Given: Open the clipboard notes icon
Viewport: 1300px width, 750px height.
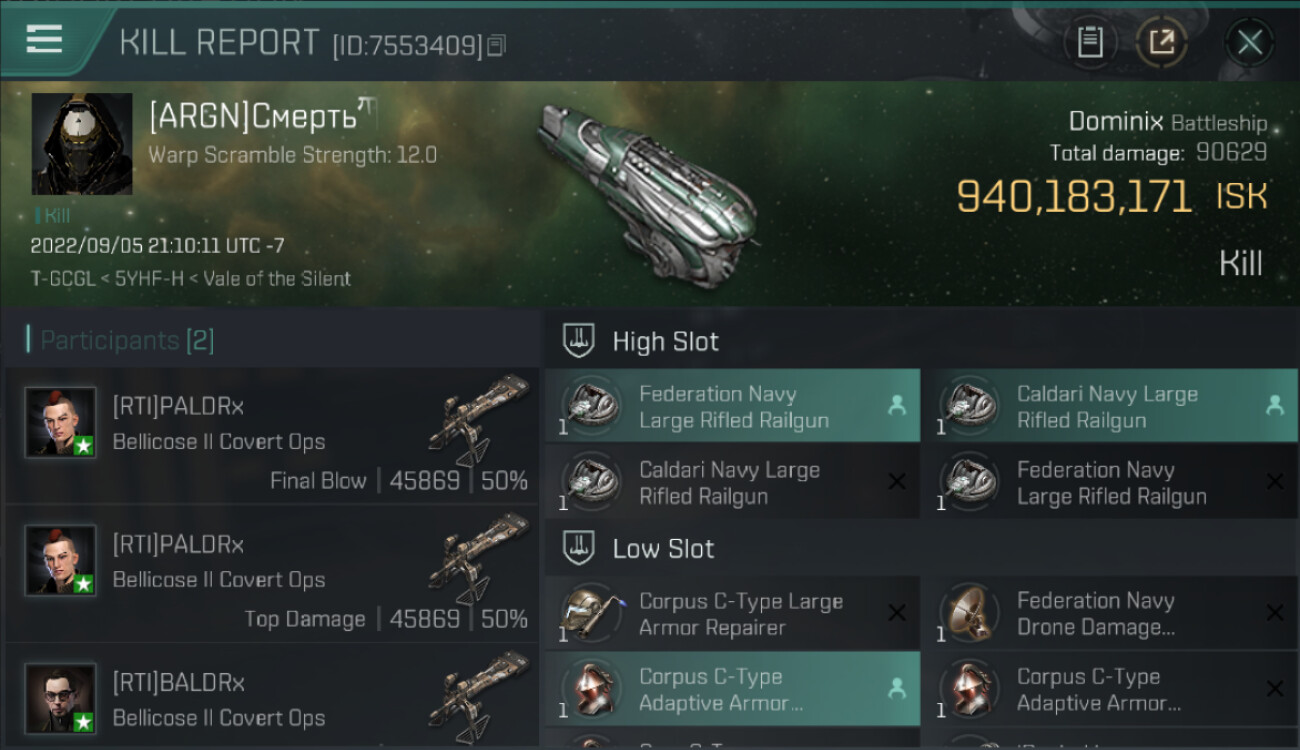Looking at the screenshot, I should (1090, 42).
